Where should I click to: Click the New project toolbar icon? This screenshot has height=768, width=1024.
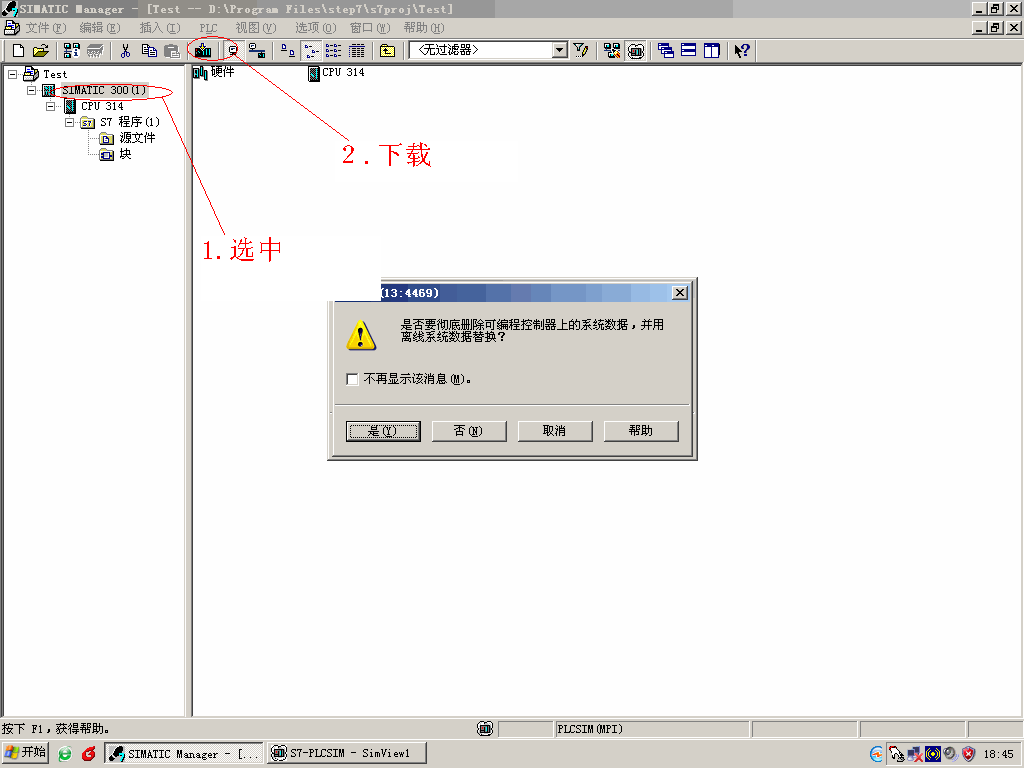click(18, 50)
